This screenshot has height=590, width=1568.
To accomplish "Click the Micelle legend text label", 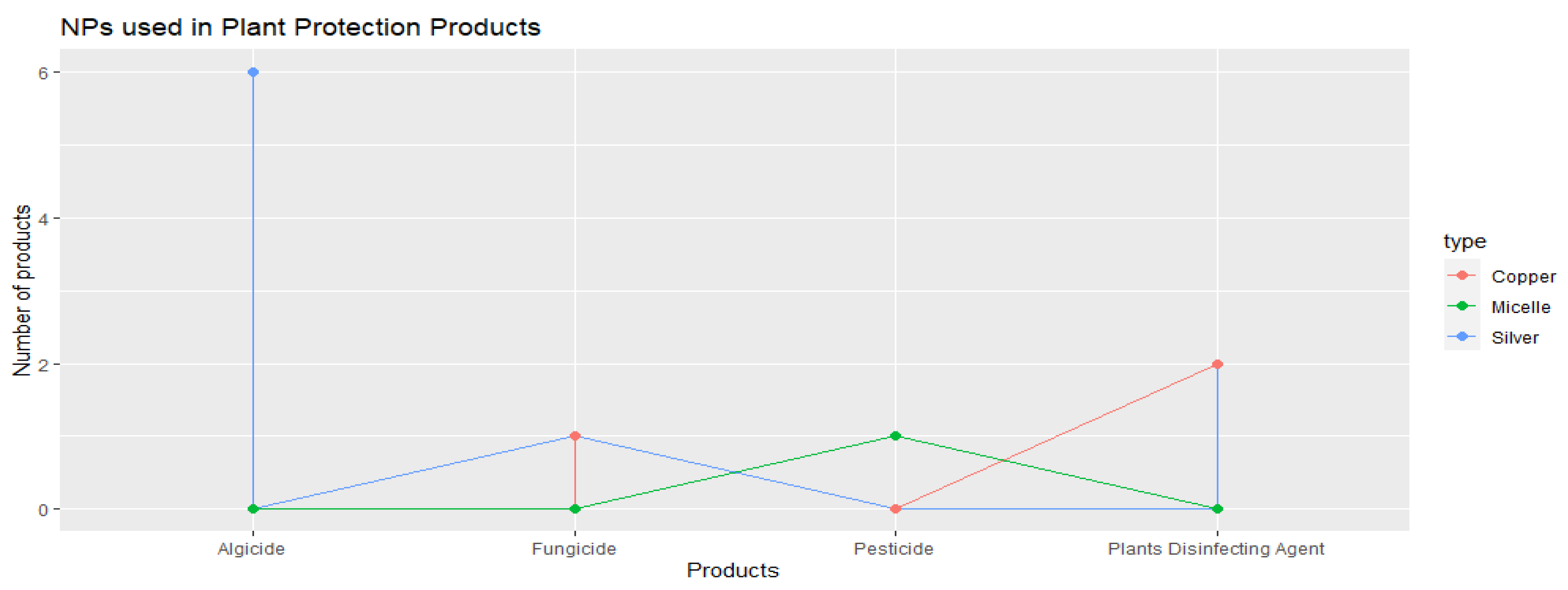I will pos(1520,307).
